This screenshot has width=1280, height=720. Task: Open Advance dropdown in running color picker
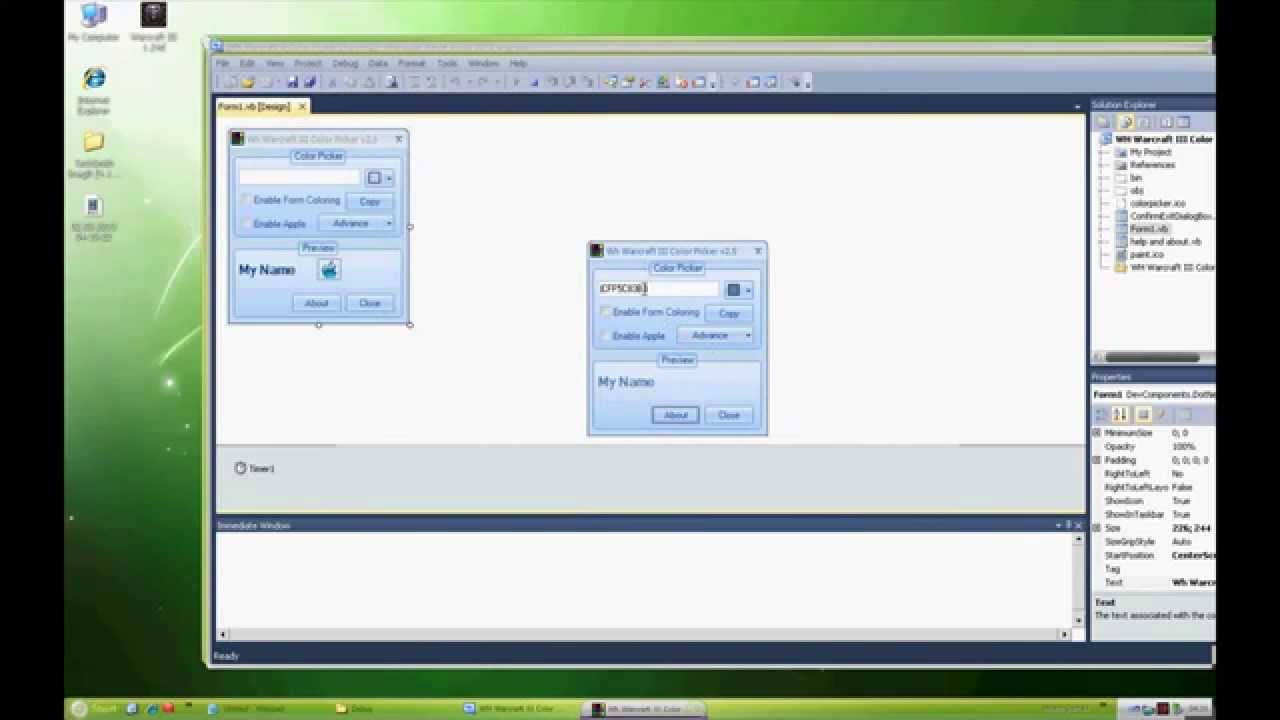[715, 335]
